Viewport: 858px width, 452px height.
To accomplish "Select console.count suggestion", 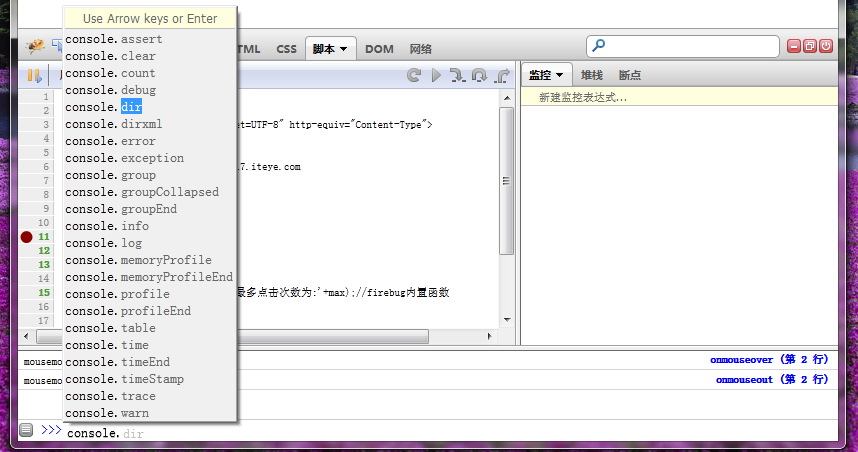I will 150,73.
